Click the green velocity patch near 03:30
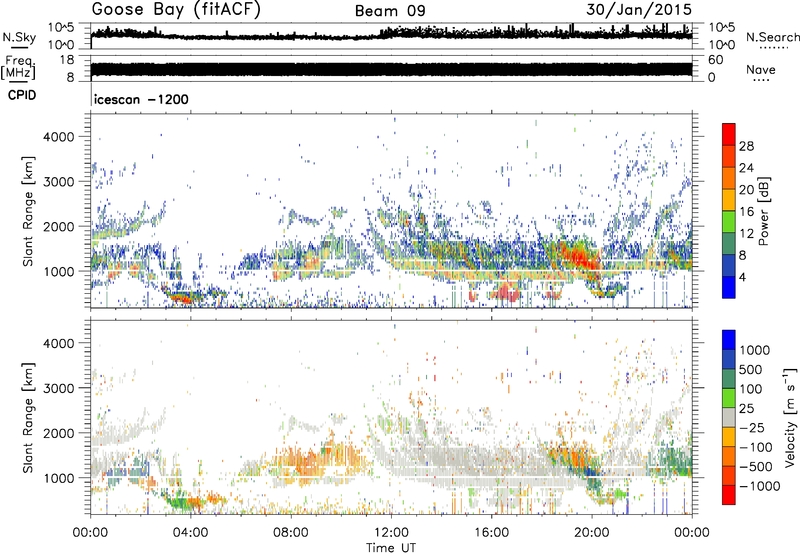 coord(179,502)
